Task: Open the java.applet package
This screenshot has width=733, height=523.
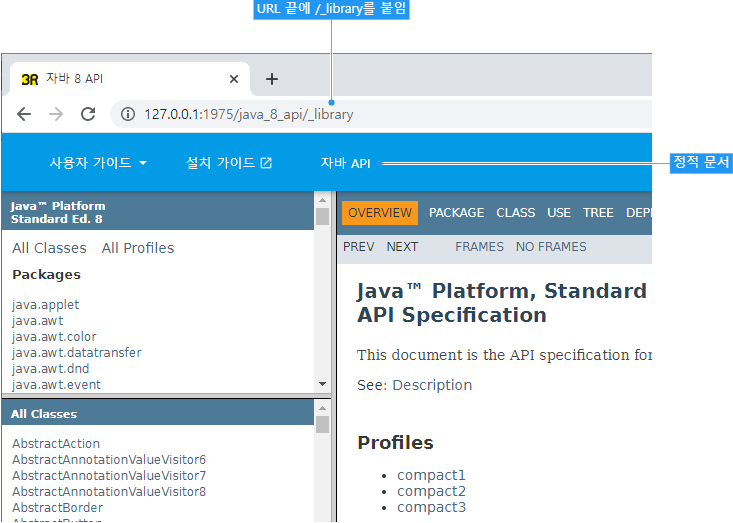Action: pyautogui.click(x=45, y=305)
